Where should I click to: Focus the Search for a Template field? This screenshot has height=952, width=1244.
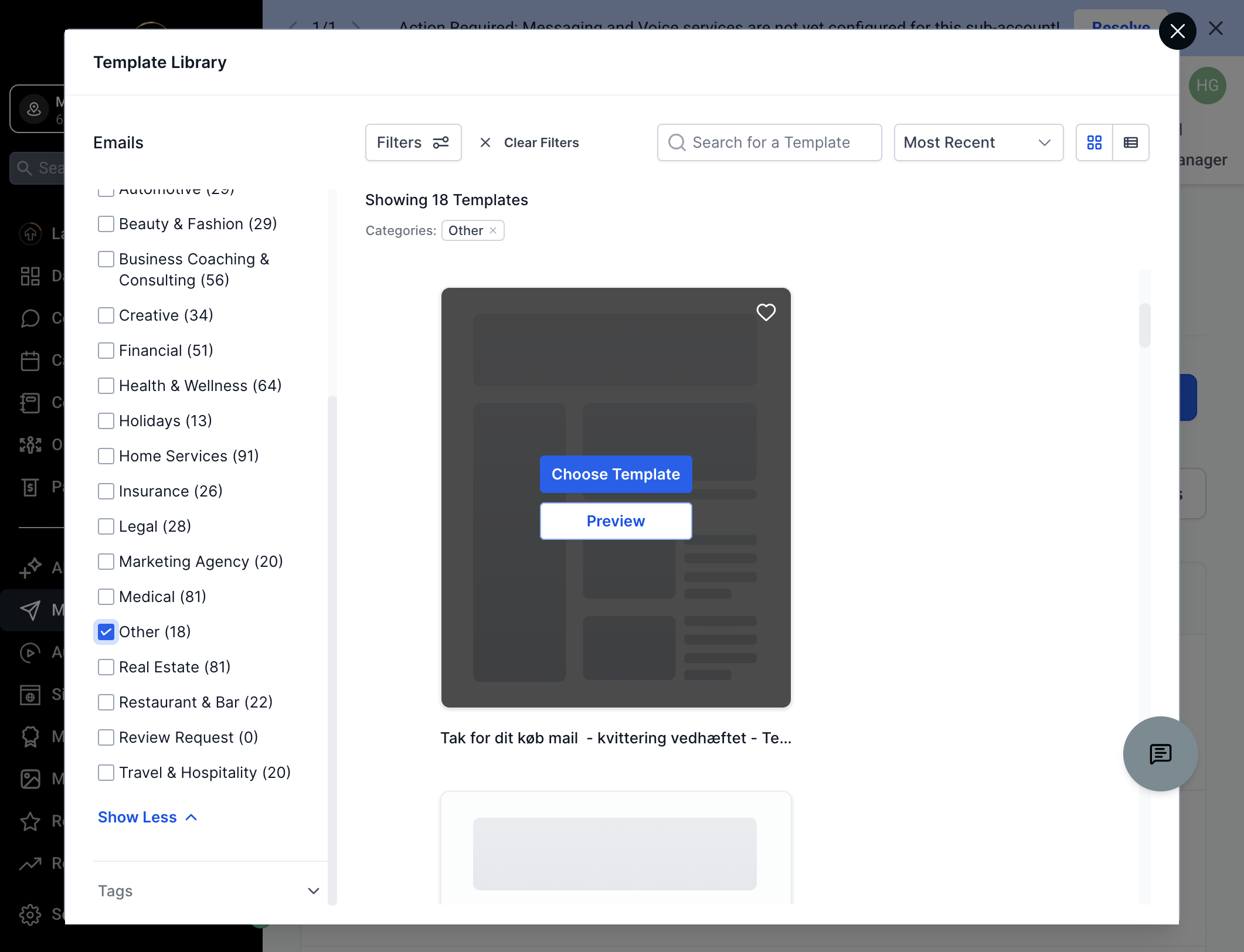click(769, 142)
